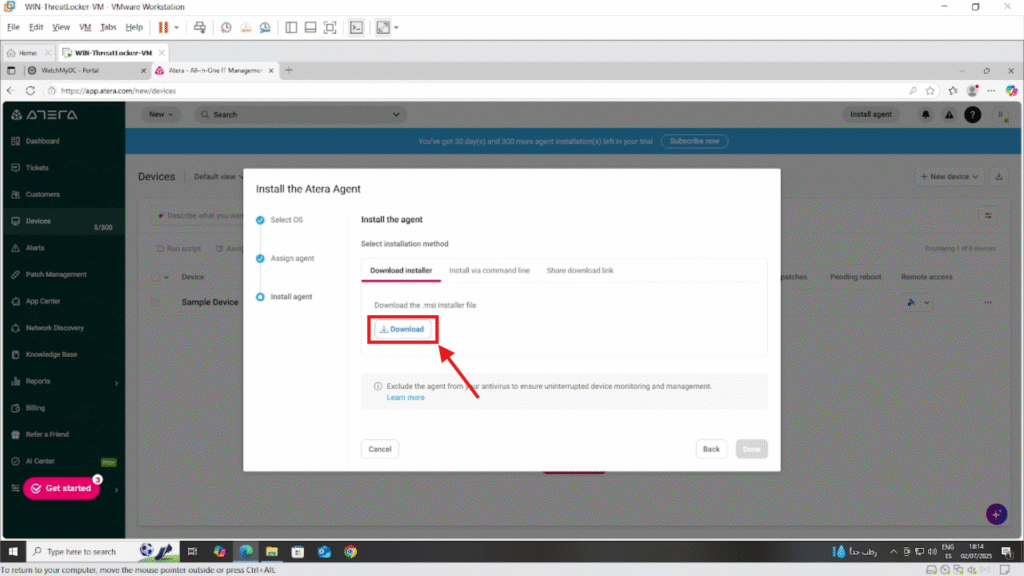Expand the sidebar collapse arrow near Get started
The width and height of the screenshot is (1024, 576).
[x=117, y=490]
